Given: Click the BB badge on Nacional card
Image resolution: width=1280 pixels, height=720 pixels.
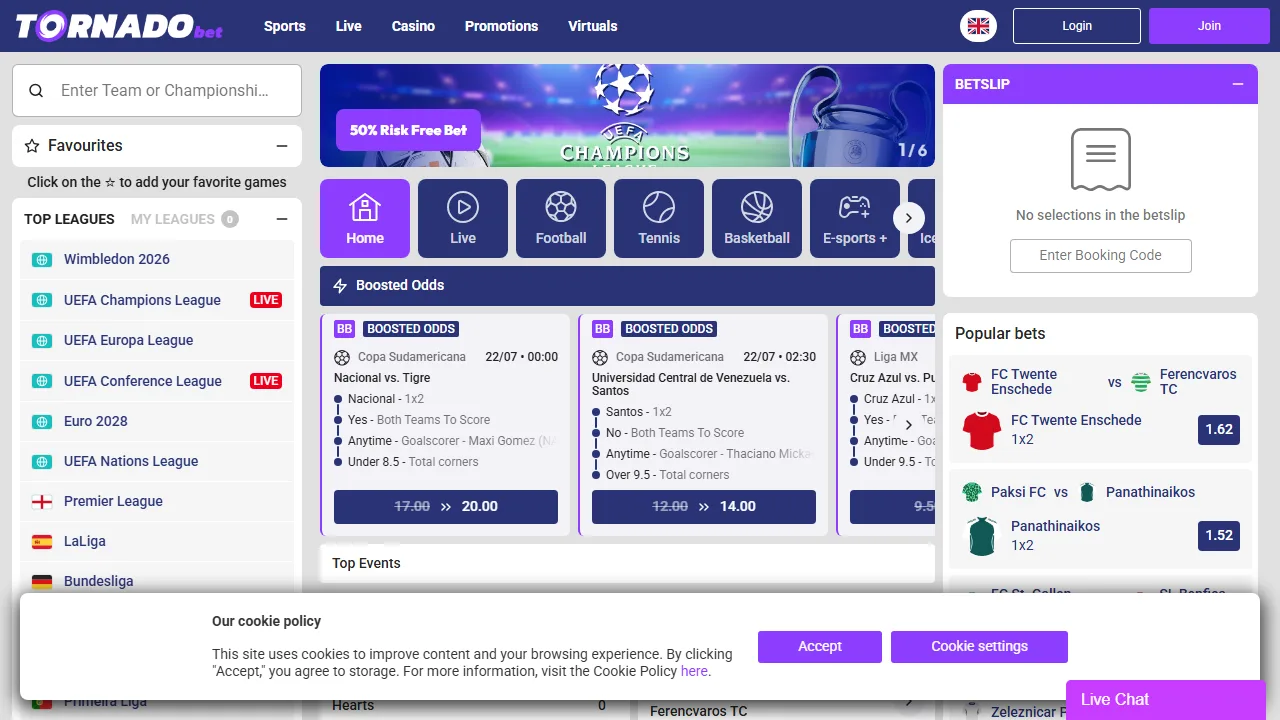Looking at the screenshot, I should point(344,329).
